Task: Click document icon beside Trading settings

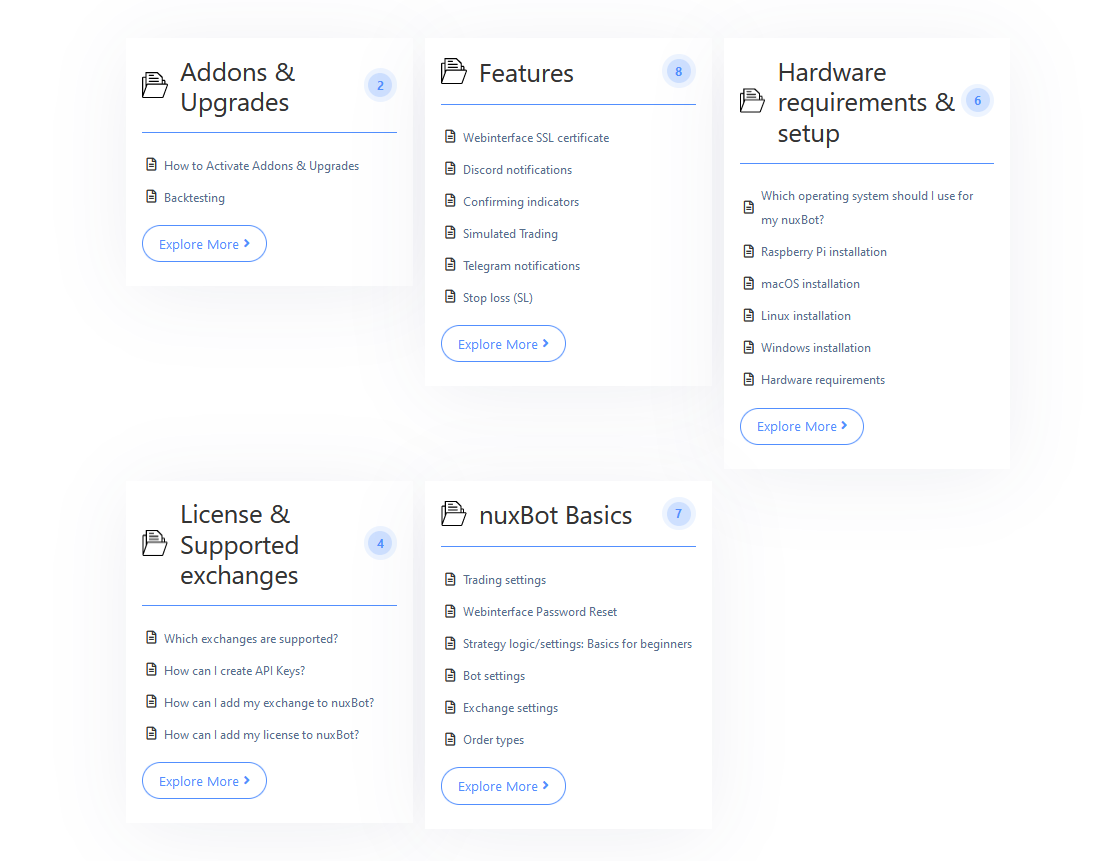Action: (451, 579)
